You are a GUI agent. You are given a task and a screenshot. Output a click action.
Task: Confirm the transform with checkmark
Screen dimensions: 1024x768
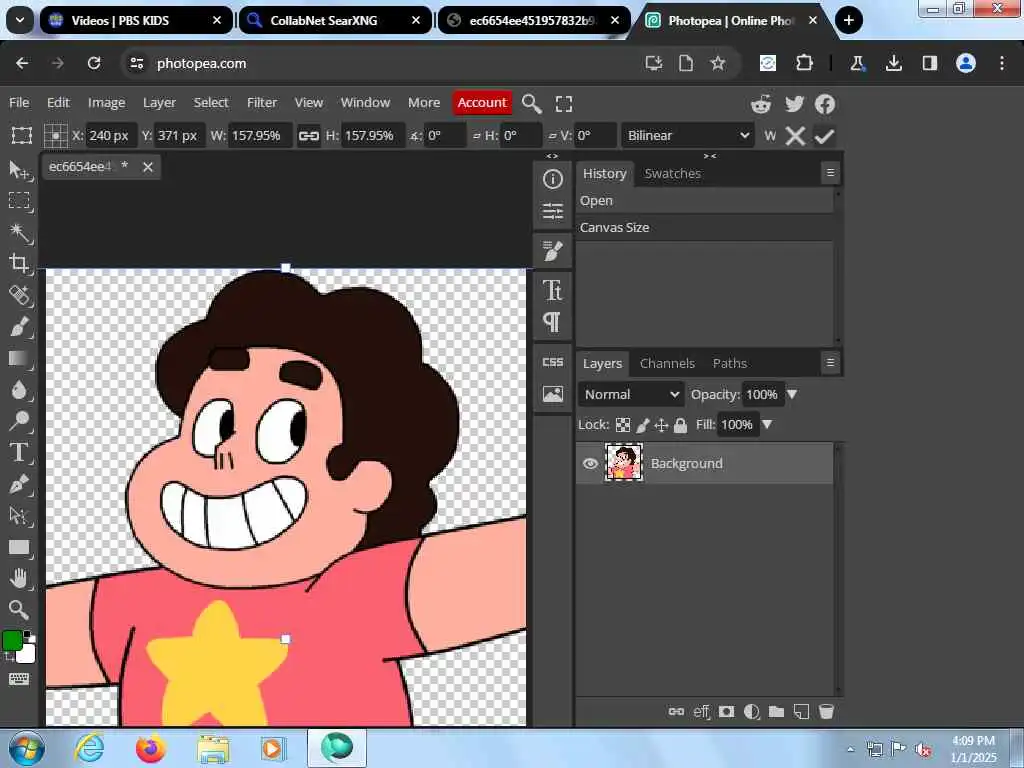pyautogui.click(x=824, y=136)
